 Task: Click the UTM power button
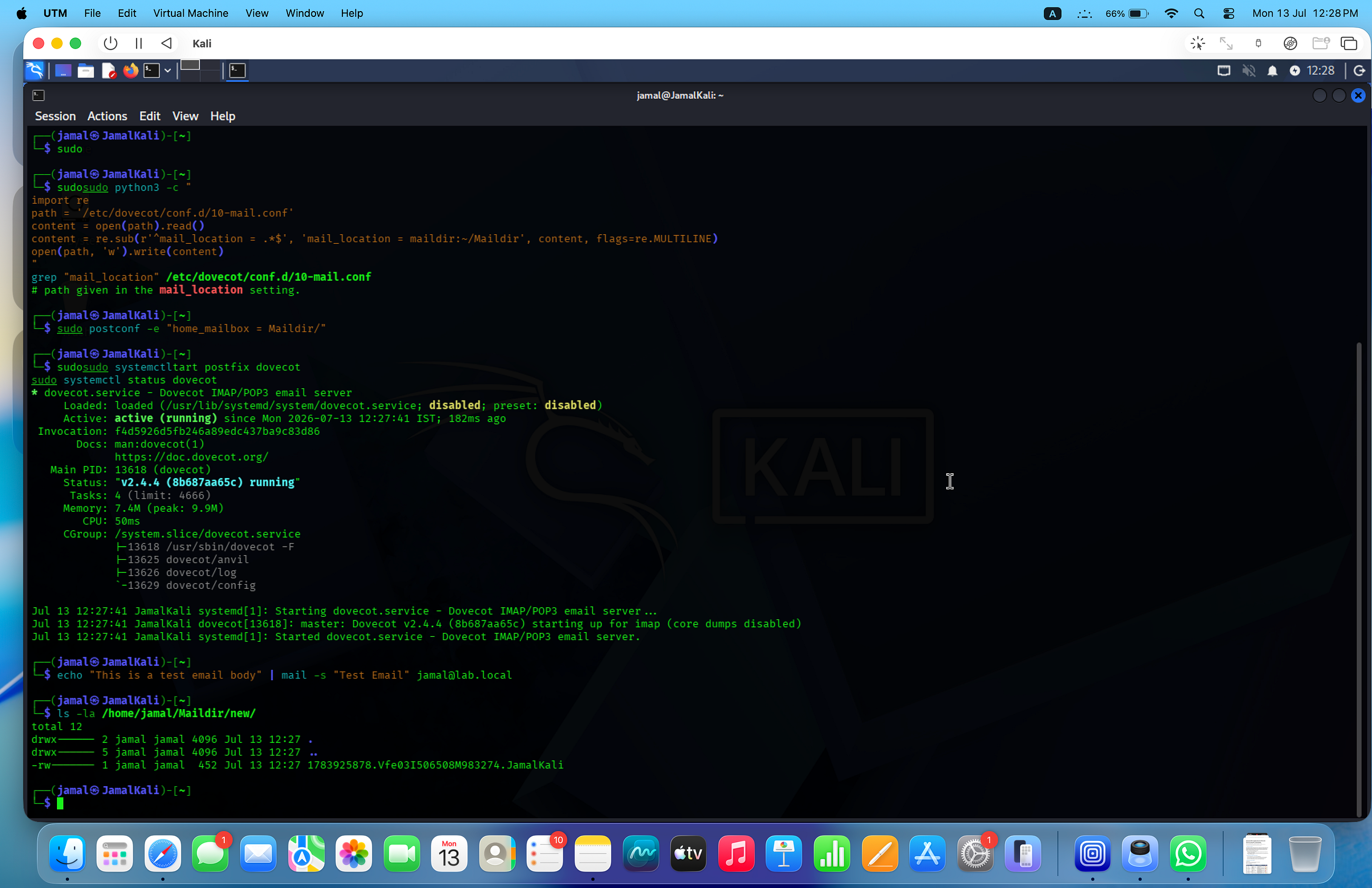pos(111,43)
